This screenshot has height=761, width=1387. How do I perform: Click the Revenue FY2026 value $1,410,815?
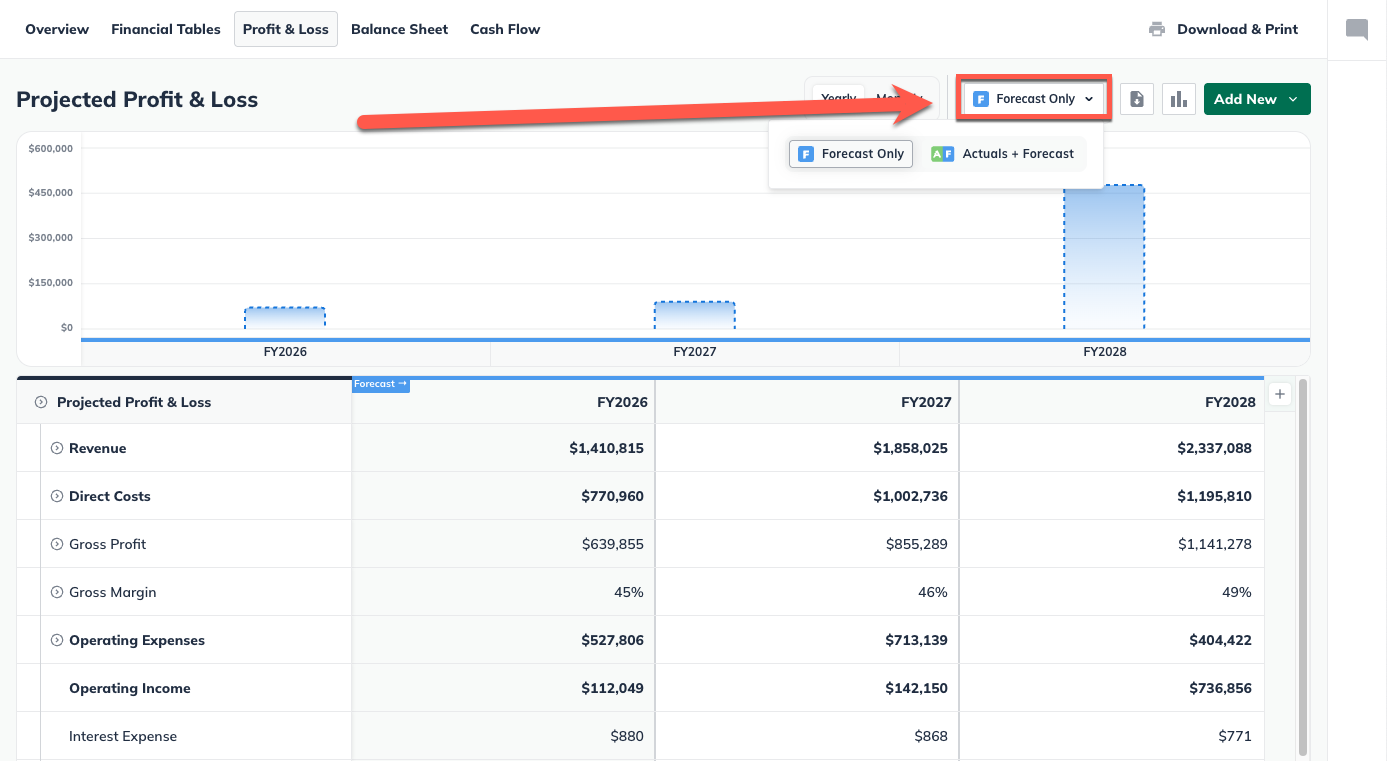coord(607,448)
